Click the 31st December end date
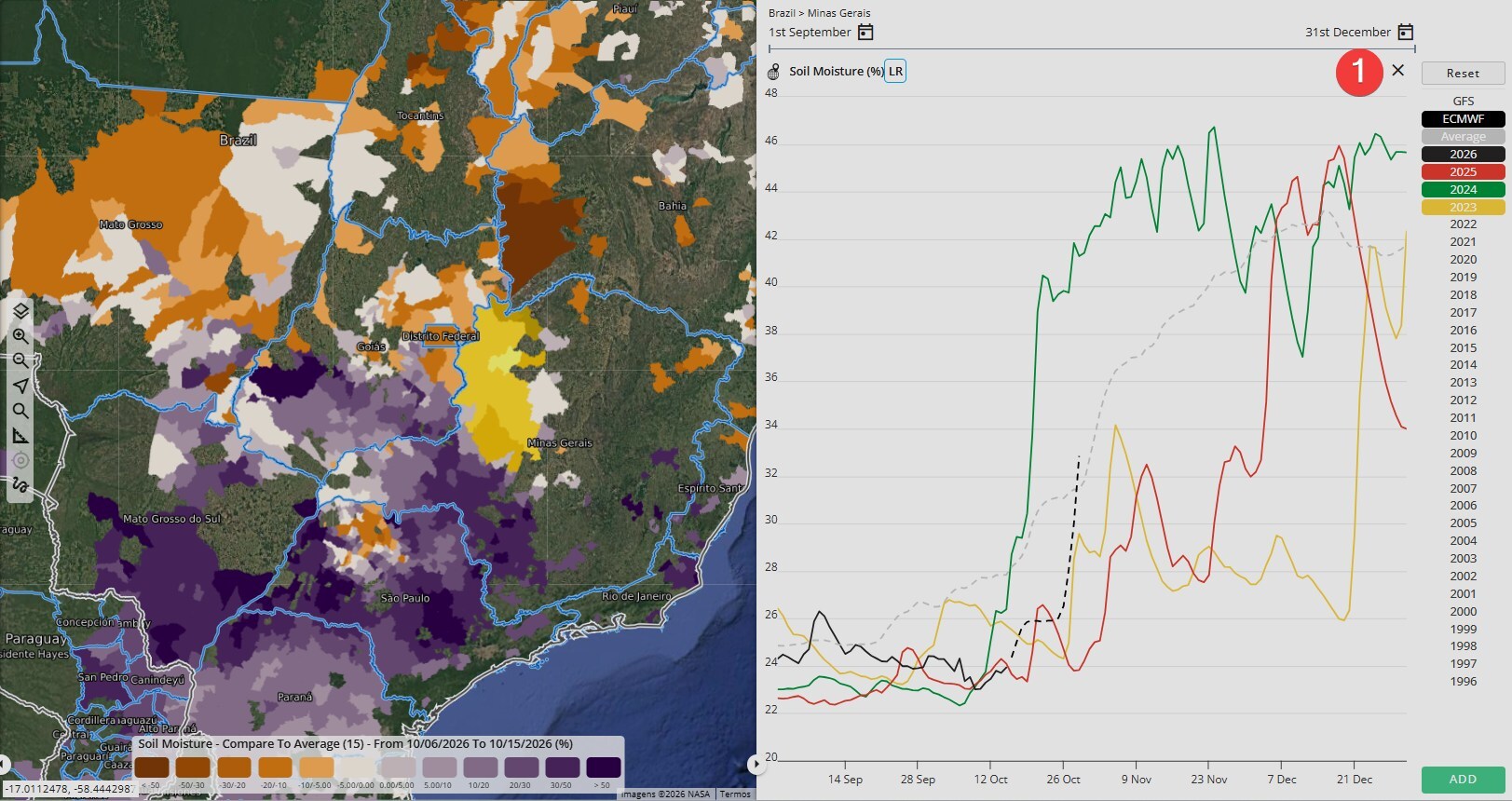This screenshot has height=801, width=1512. tap(1347, 33)
